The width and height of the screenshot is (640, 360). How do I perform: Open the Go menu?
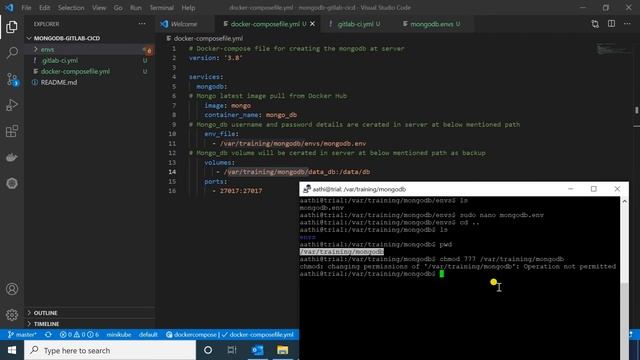tap(118, 8)
